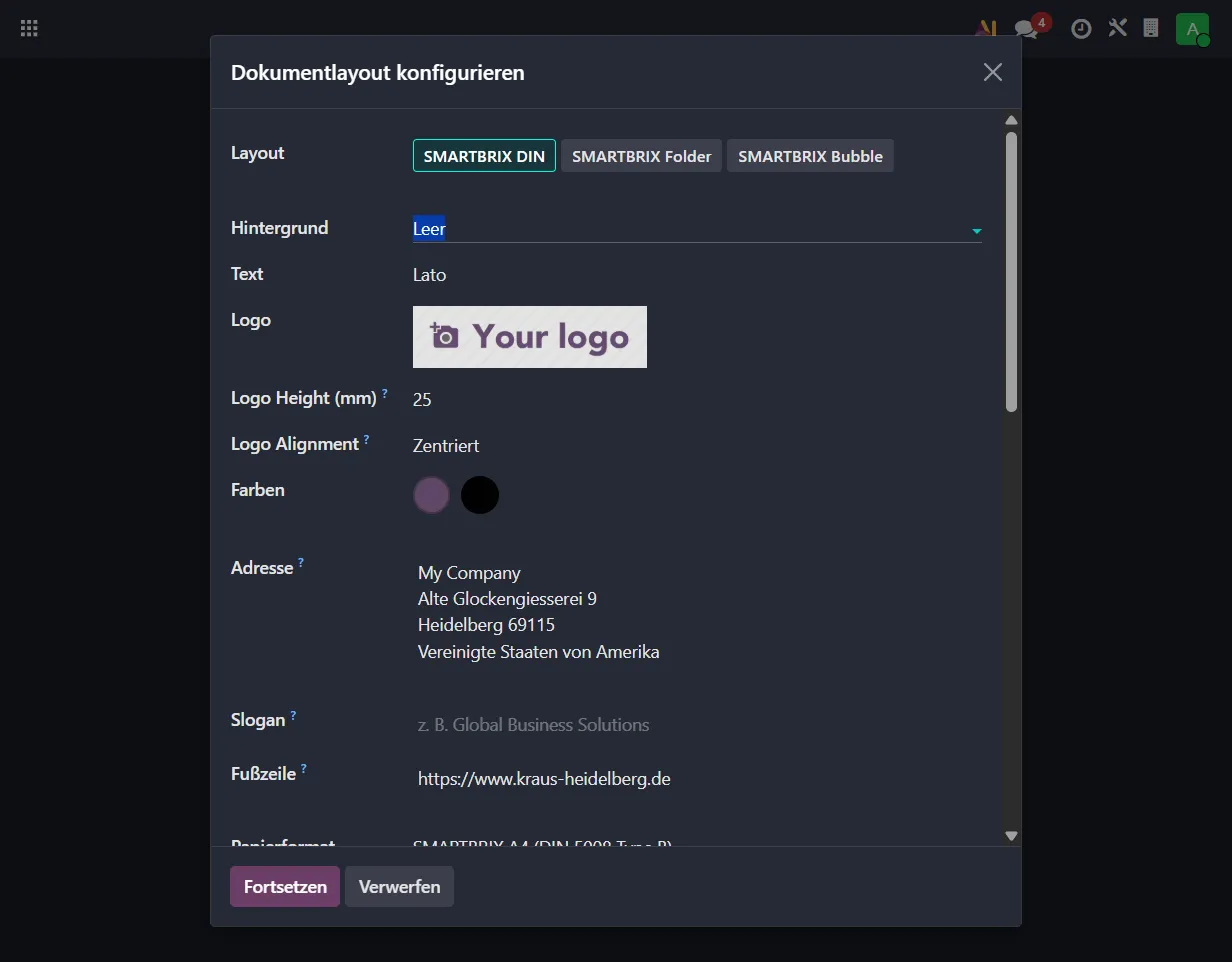The image size is (1232, 962).
Task: Select the SMARTBRIX Bubble layout
Action: (x=810, y=156)
